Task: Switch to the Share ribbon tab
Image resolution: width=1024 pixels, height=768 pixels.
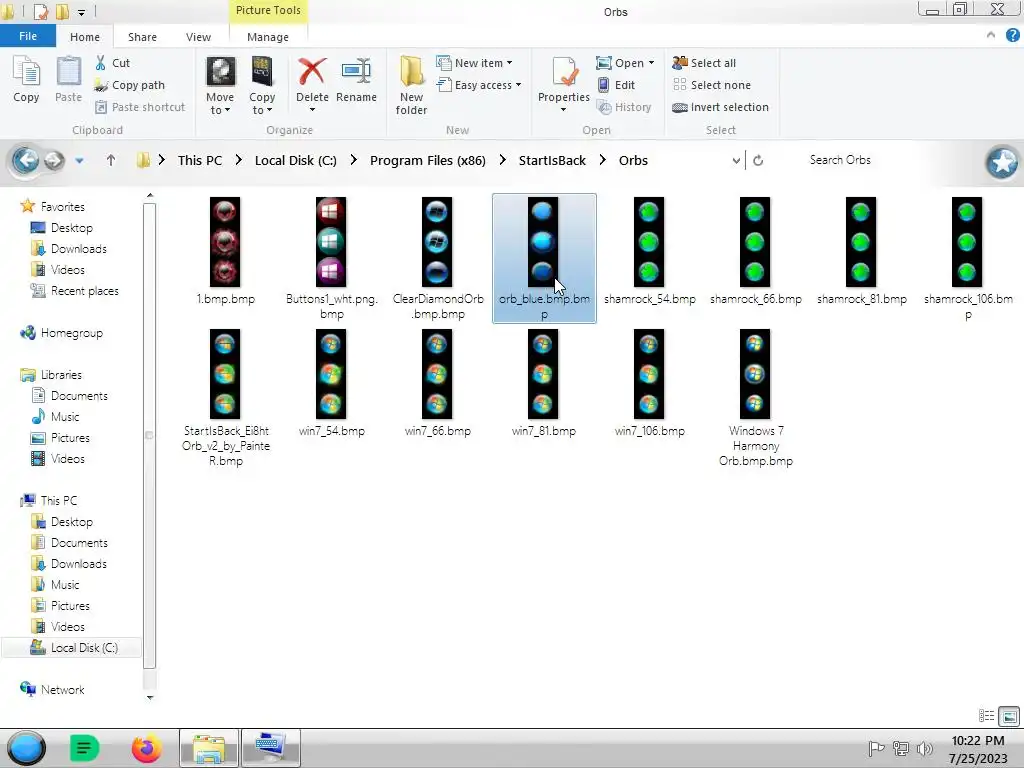Action: pyautogui.click(x=142, y=37)
